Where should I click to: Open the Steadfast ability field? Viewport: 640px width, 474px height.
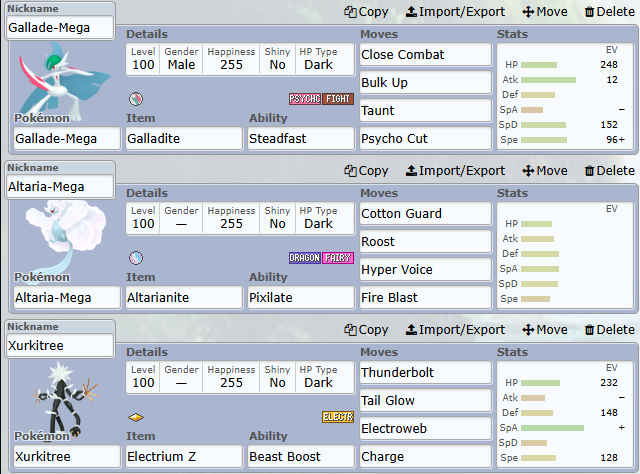click(301, 138)
